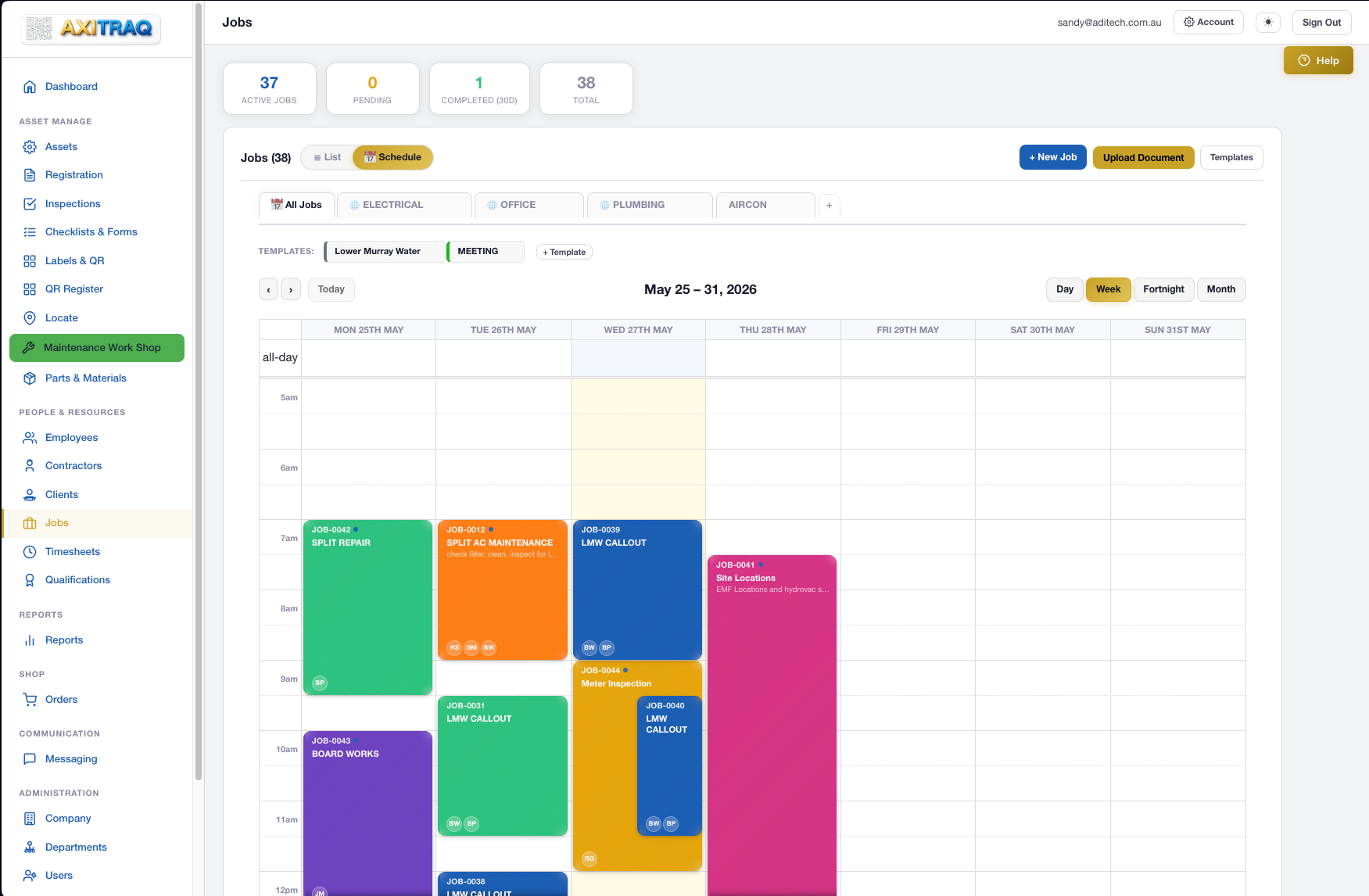Click the Active Jobs stat card

coord(270,89)
